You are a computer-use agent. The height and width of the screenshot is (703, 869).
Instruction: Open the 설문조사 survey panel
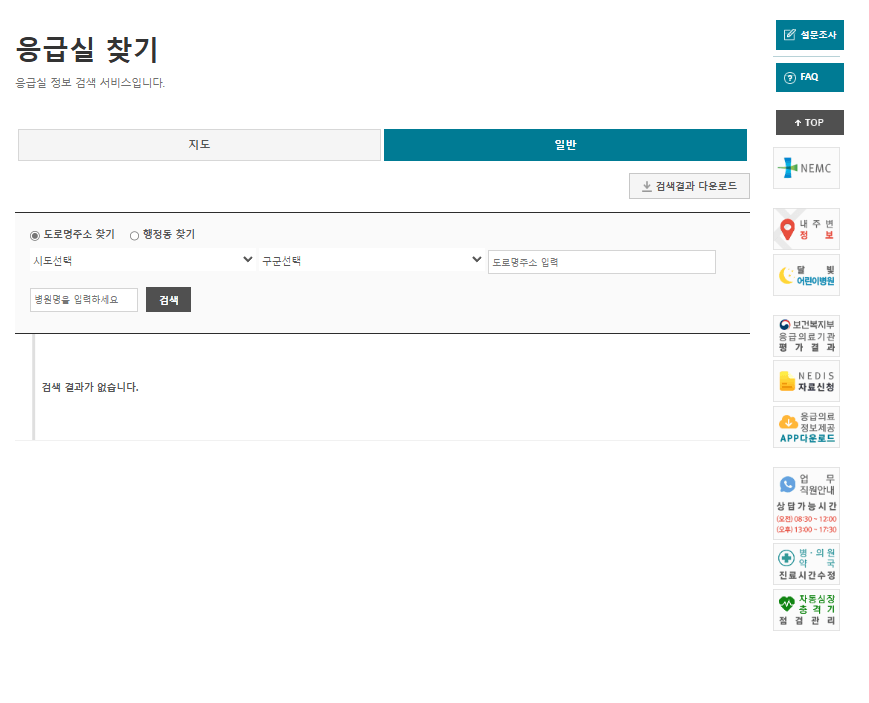(808, 34)
